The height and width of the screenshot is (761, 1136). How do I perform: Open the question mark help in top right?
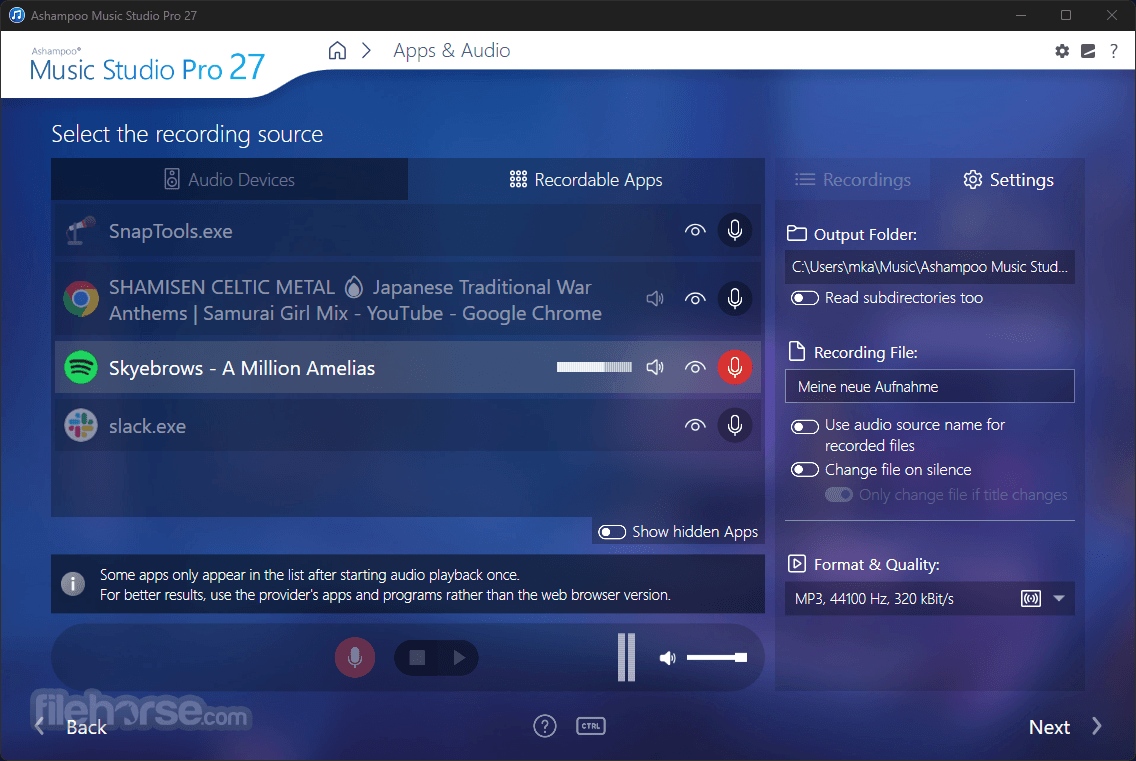[x=1114, y=51]
